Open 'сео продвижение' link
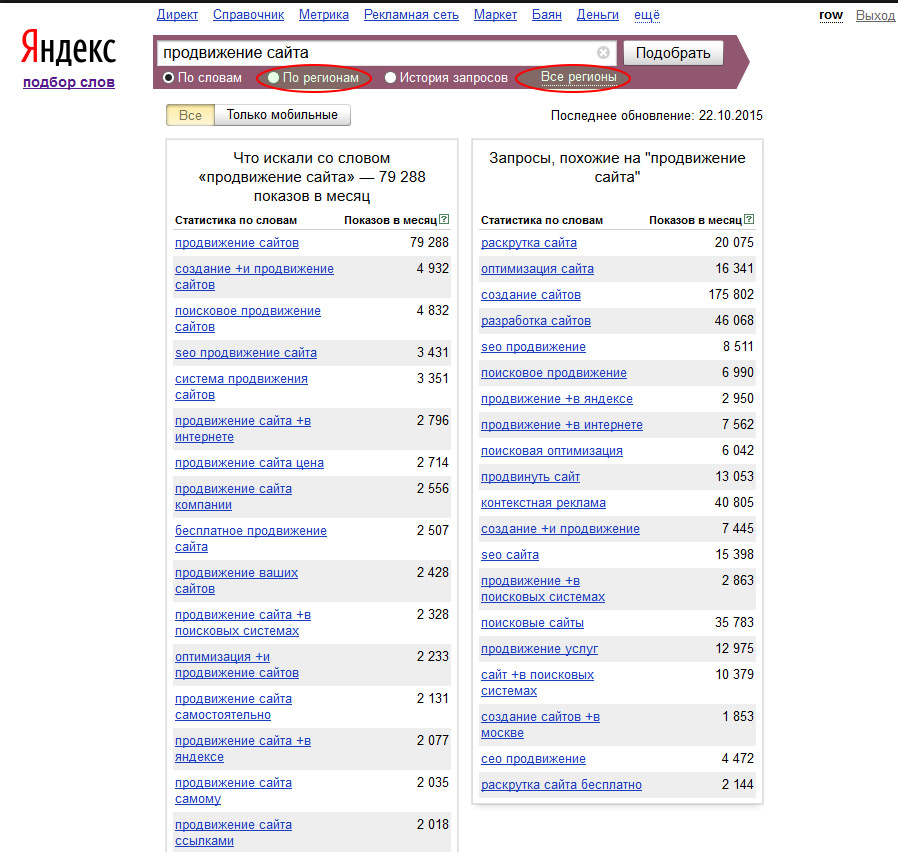The height and width of the screenshot is (852, 898). (x=533, y=759)
